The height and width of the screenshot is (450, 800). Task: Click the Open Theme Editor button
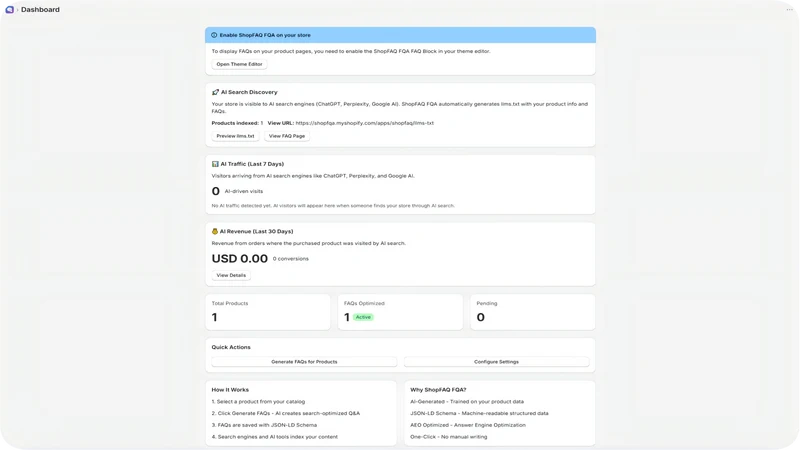[239, 64]
